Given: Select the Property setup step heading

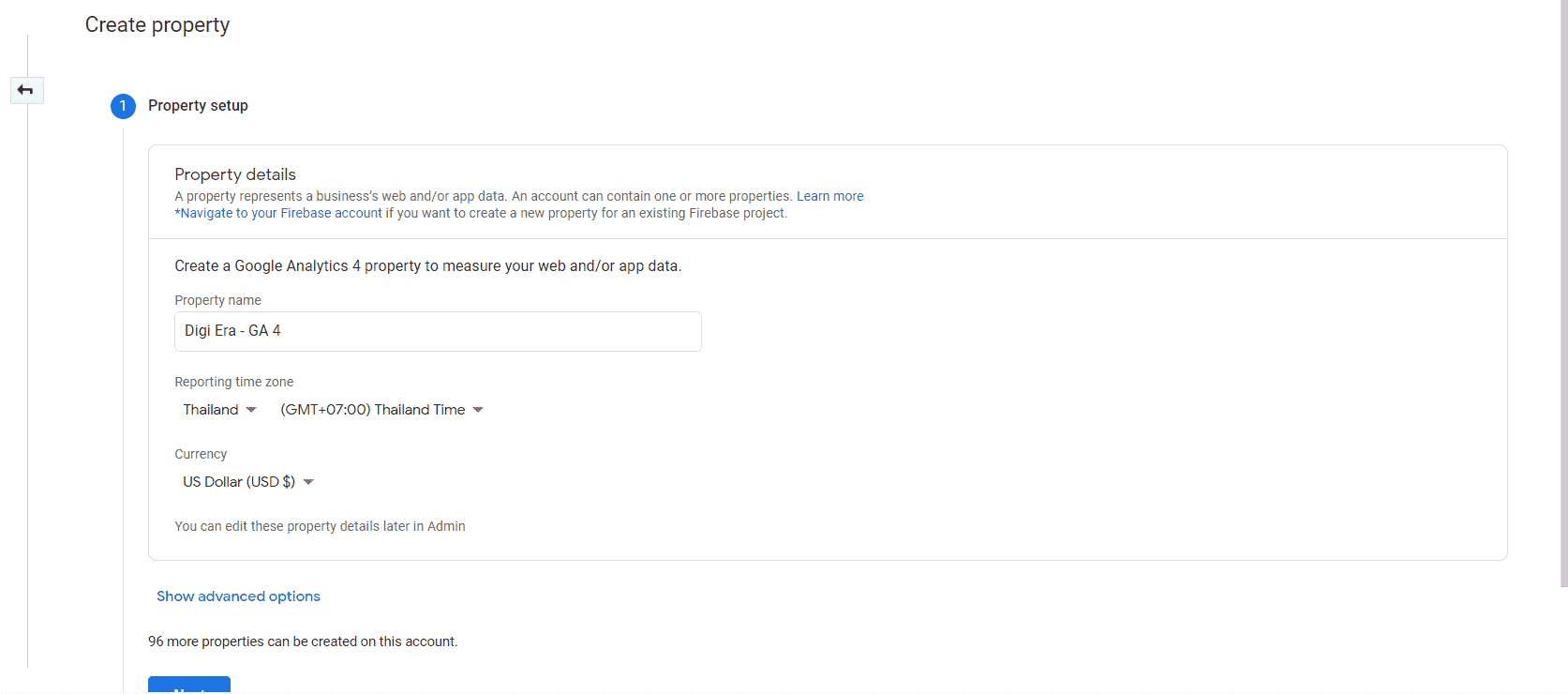Looking at the screenshot, I should (198, 106).
